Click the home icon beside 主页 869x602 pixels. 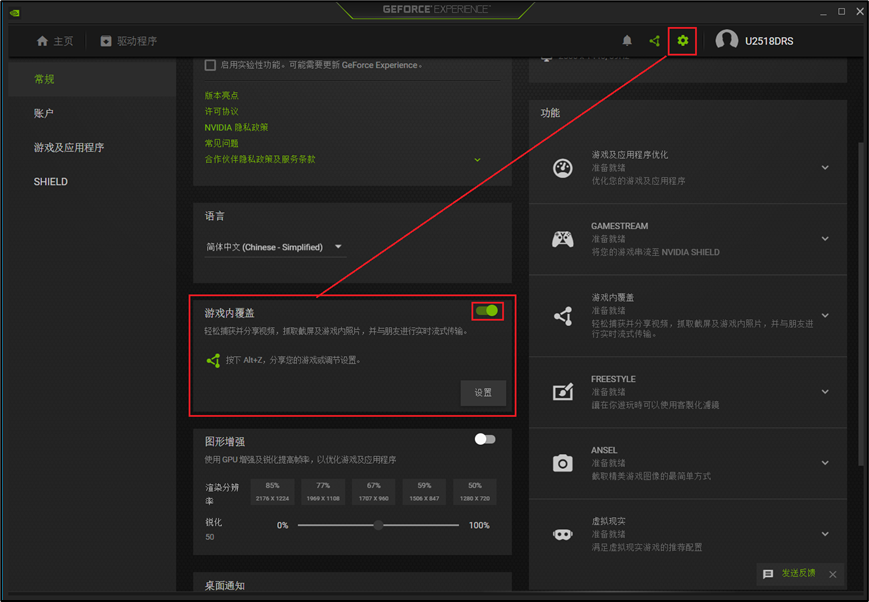(42, 41)
